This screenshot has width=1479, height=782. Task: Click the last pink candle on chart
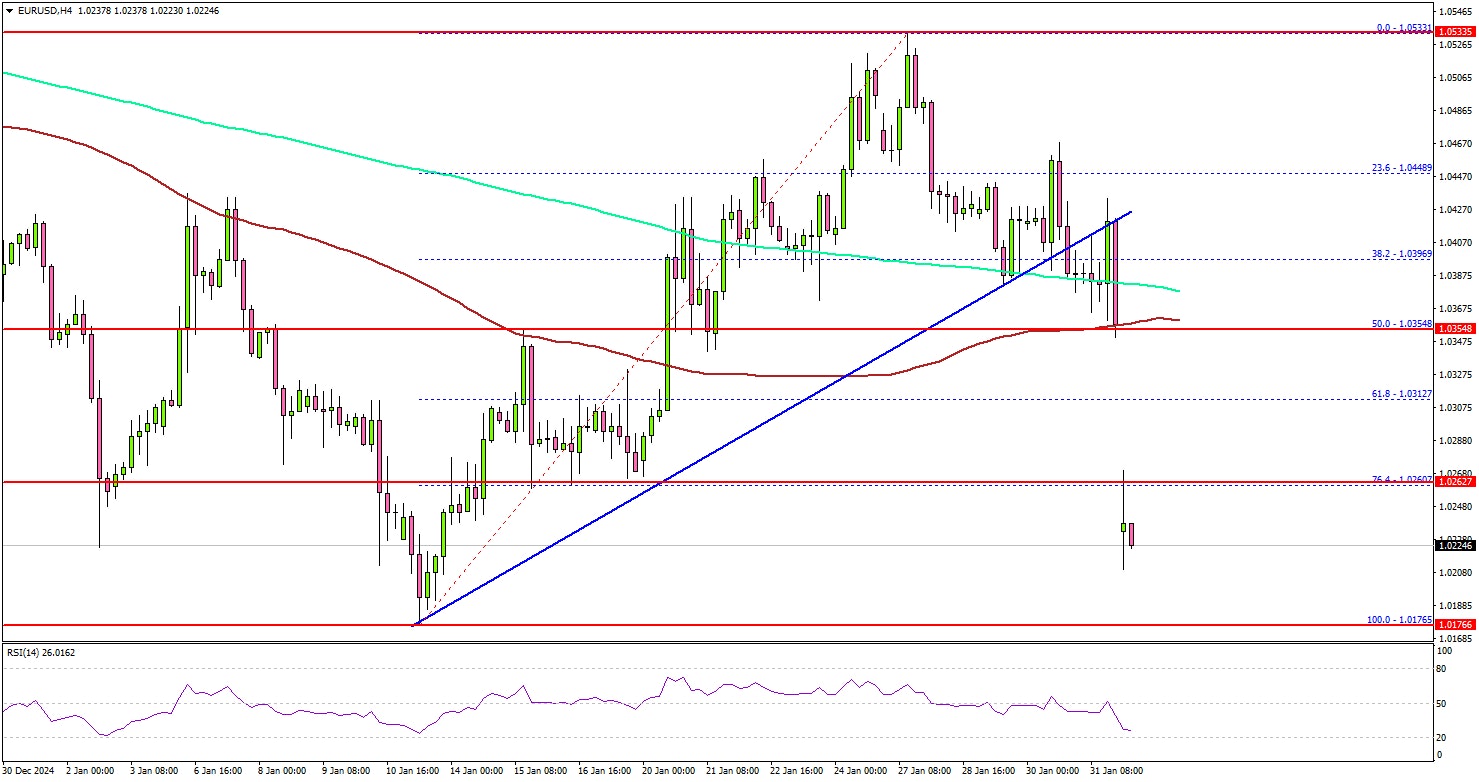pyautogui.click(x=1132, y=535)
